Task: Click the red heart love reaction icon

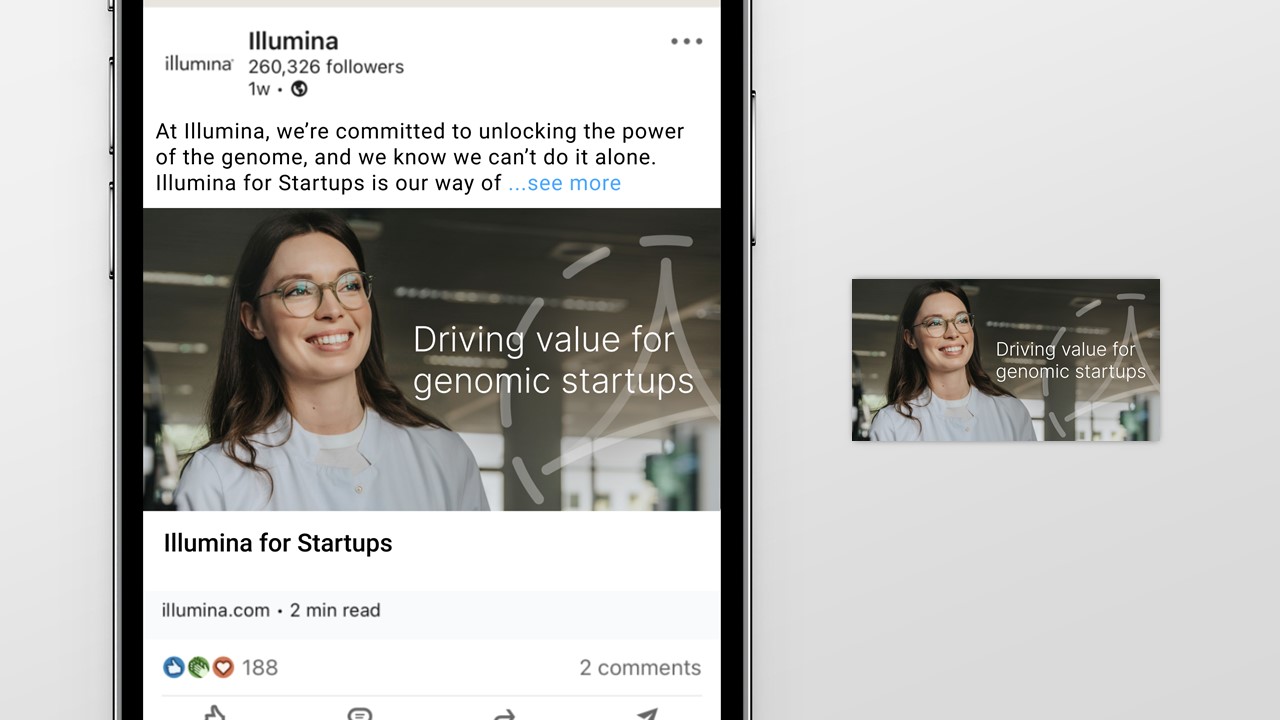Action: pyautogui.click(x=223, y=667)
